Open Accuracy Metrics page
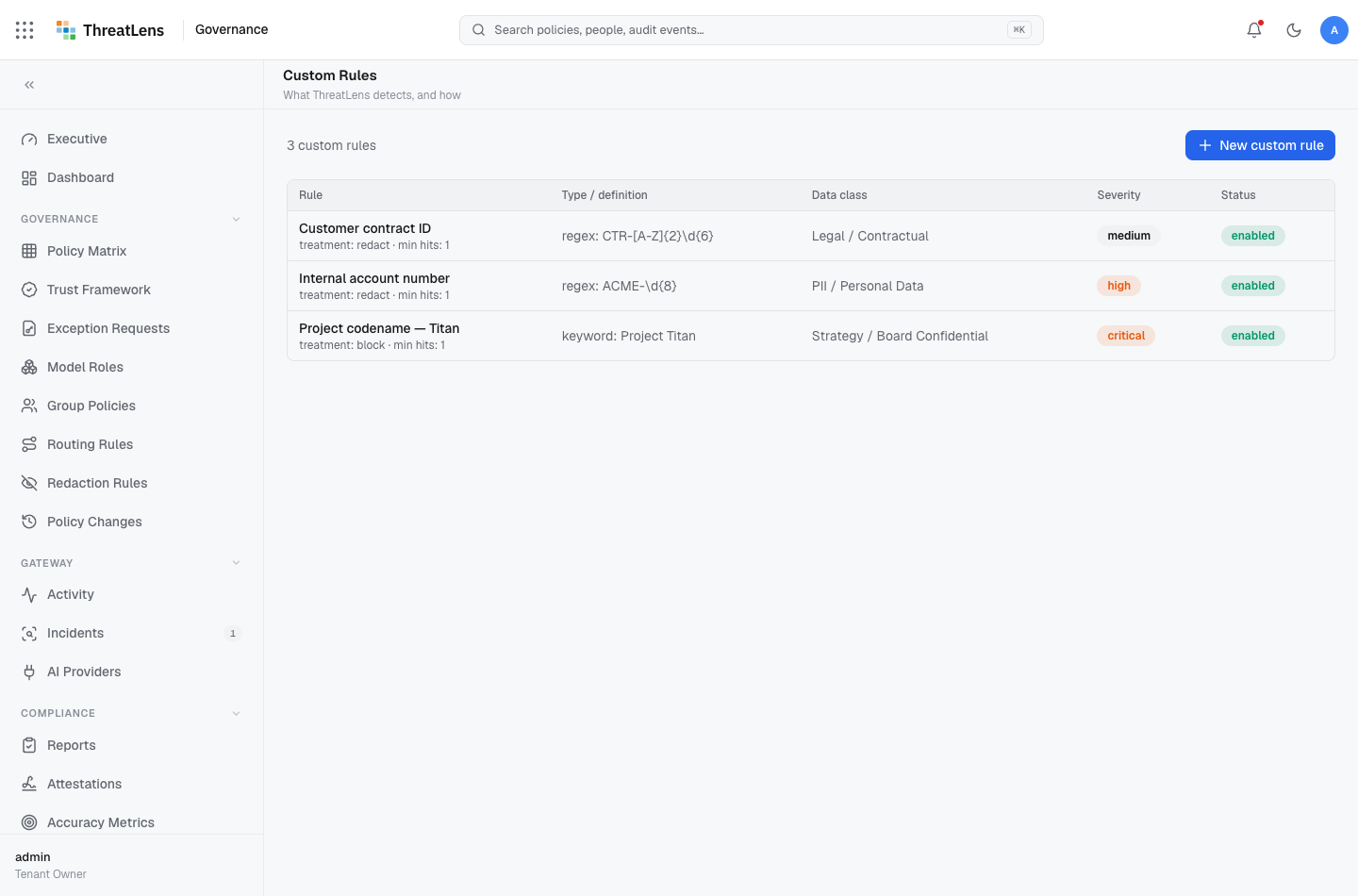1358x896 pixels. click(131, 823)
